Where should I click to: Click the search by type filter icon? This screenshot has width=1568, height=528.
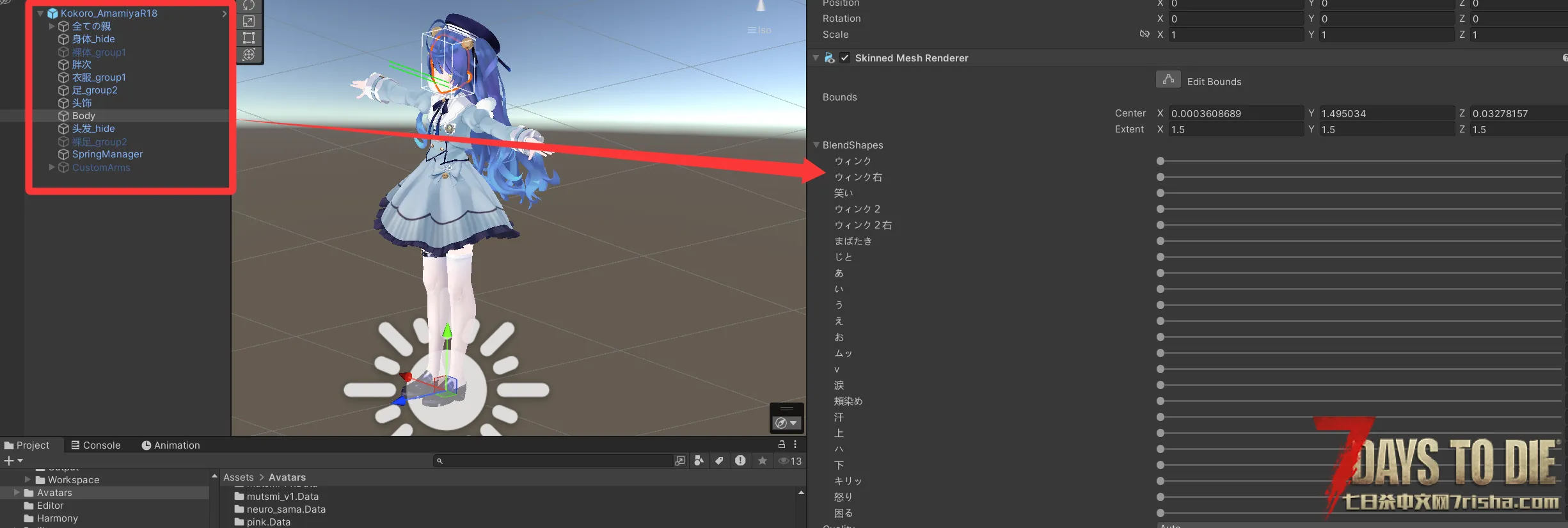point(699,461)
